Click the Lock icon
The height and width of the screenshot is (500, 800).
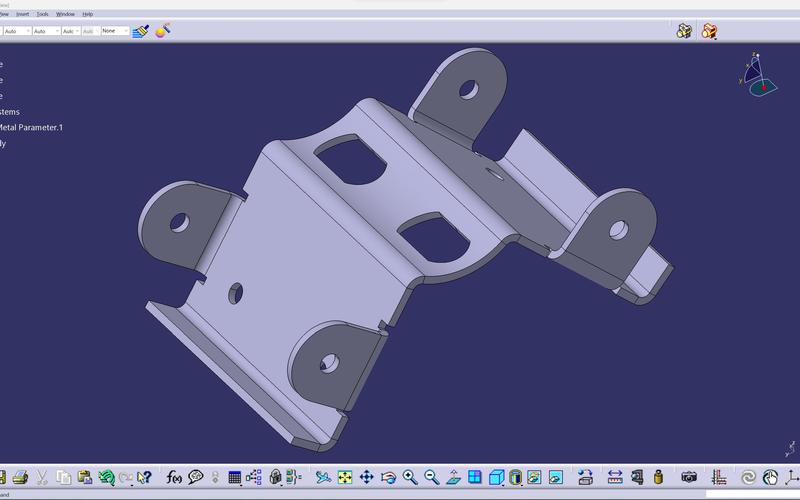(x=275, y=478)
